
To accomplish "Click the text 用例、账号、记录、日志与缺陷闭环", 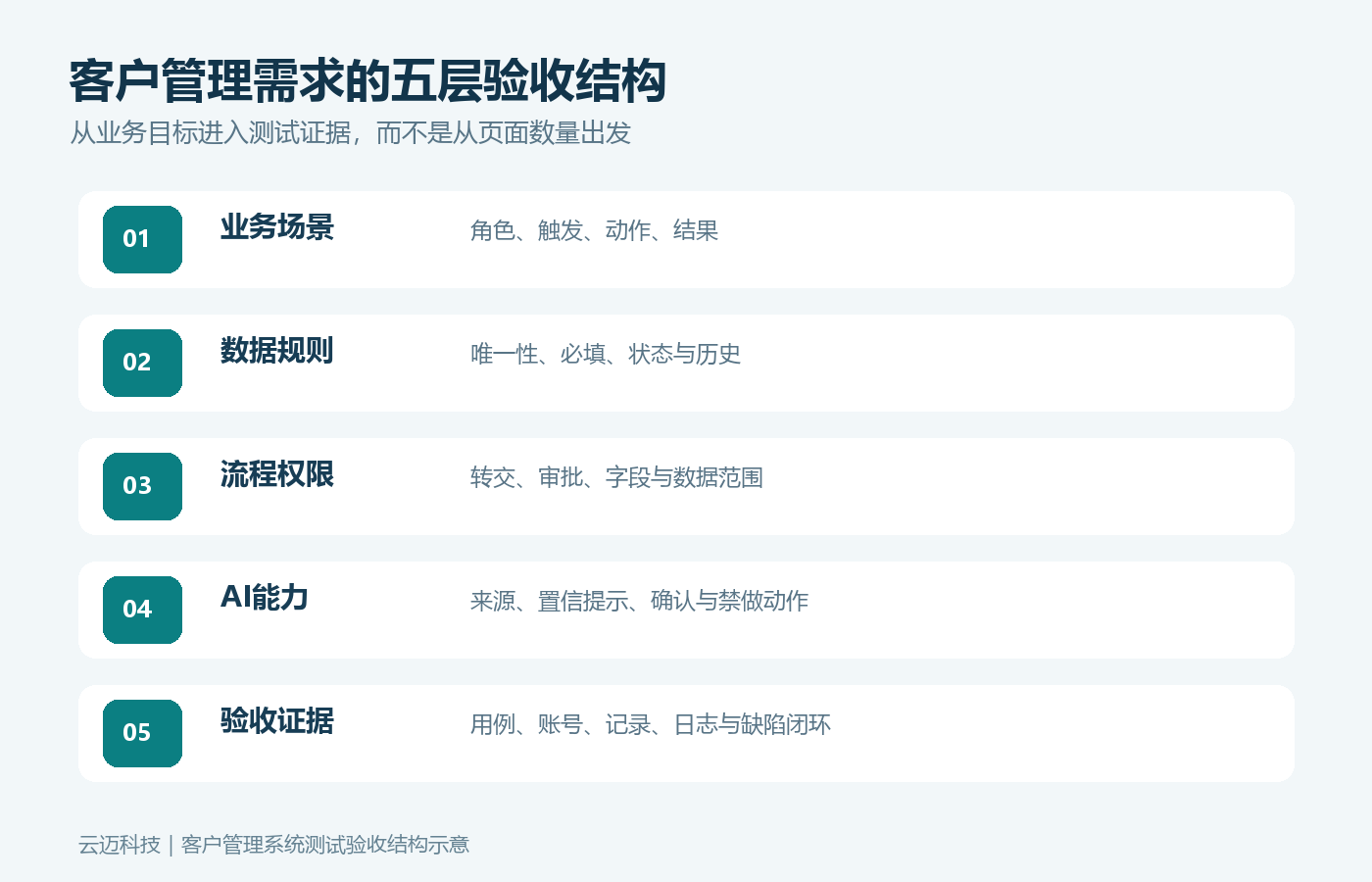I will click(x=651, y=724).
